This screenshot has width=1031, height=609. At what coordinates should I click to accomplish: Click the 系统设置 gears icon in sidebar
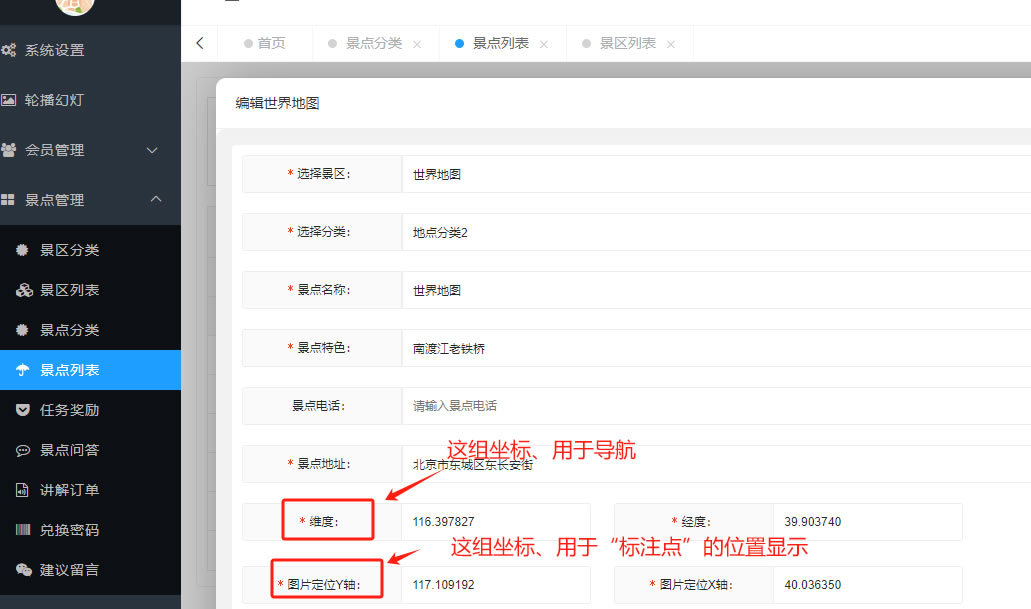(x=8, y=50)
